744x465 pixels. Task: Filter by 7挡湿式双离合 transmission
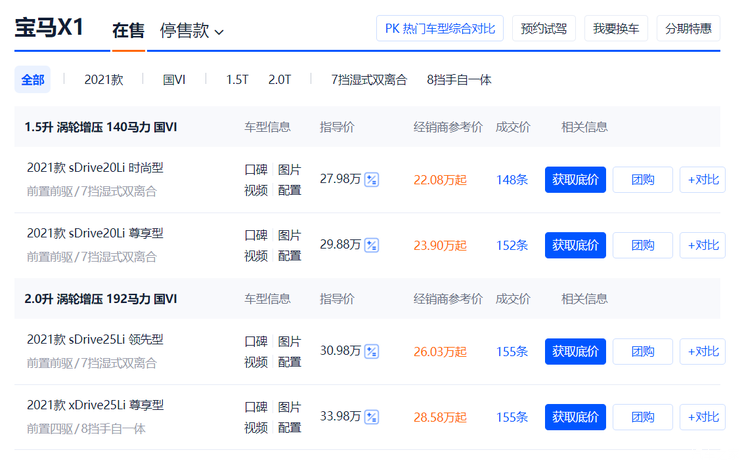pyautogui.click(x=369, y=80)
